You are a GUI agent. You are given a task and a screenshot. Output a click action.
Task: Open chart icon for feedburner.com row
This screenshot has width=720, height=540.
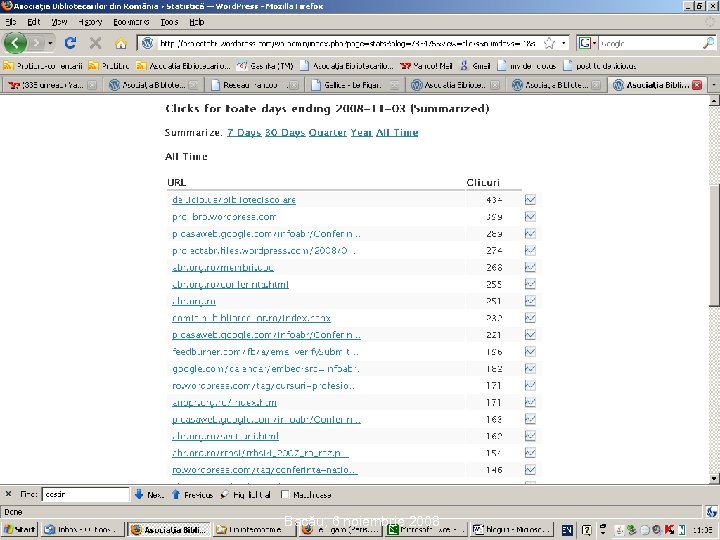point(530,352)
